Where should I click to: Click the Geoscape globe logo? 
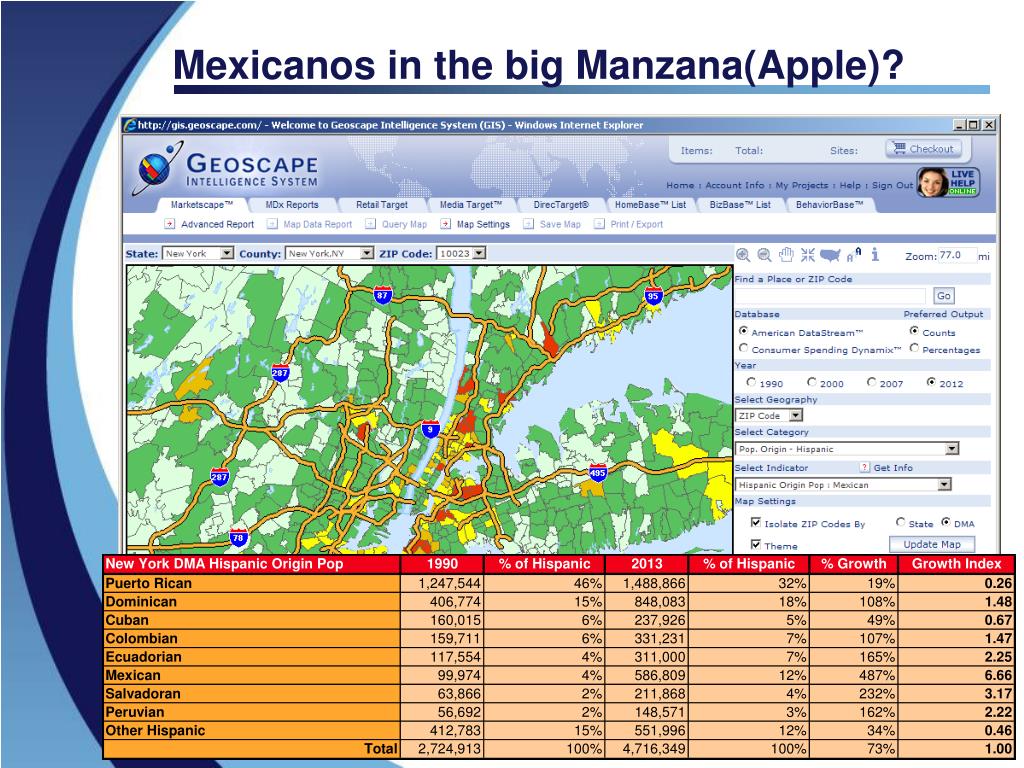(157, 170)
